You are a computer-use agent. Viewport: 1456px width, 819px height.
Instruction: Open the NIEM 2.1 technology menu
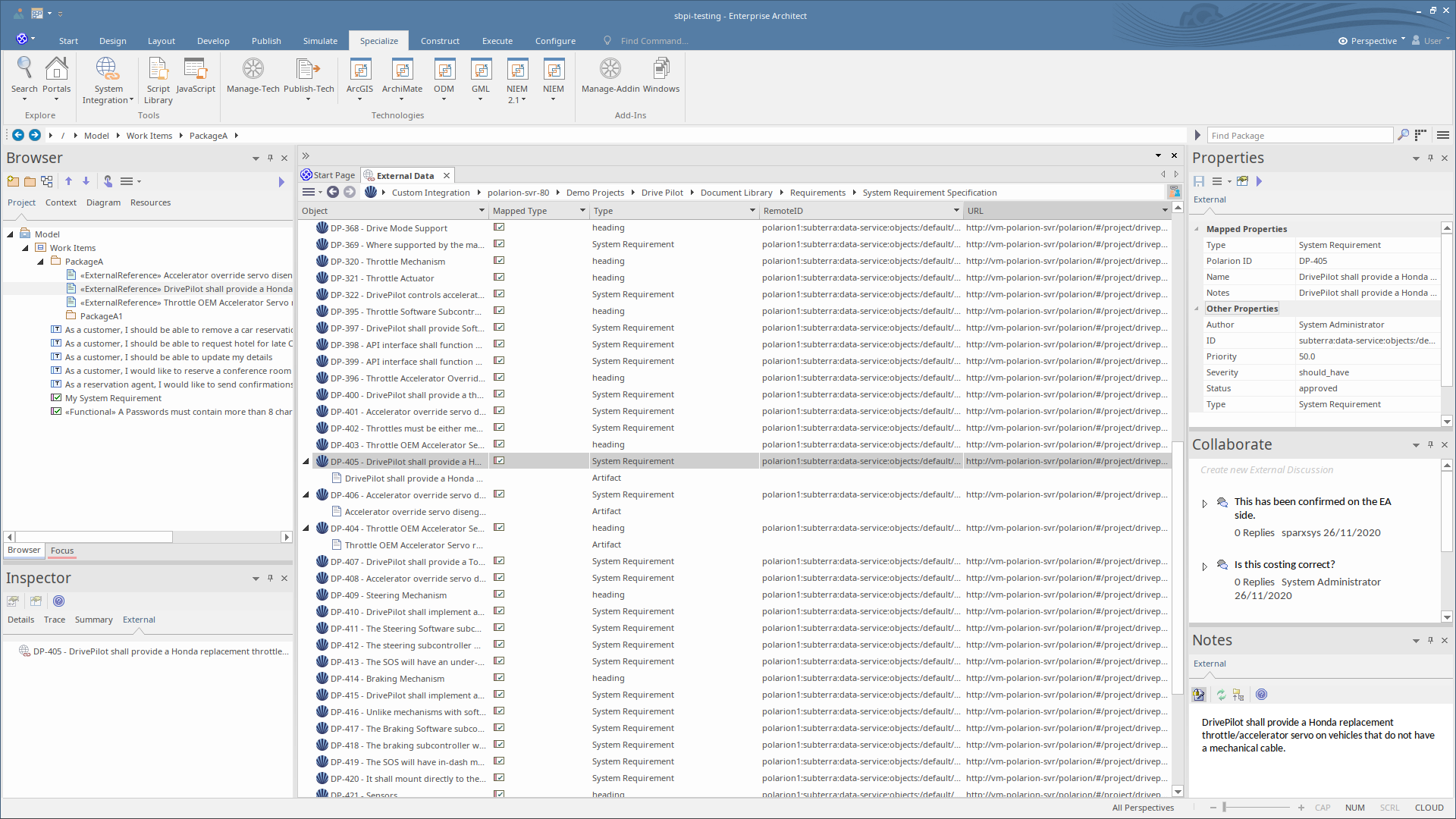pos(516,80)
